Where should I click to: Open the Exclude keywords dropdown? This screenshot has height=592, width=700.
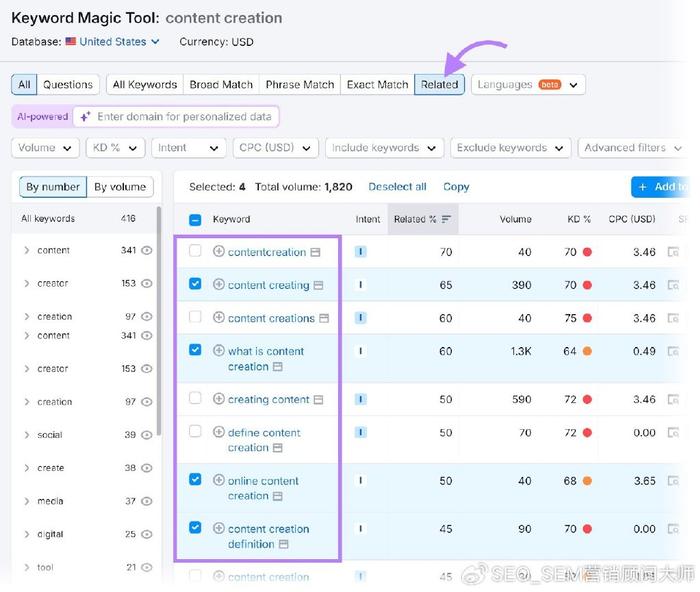click(510, 148)
